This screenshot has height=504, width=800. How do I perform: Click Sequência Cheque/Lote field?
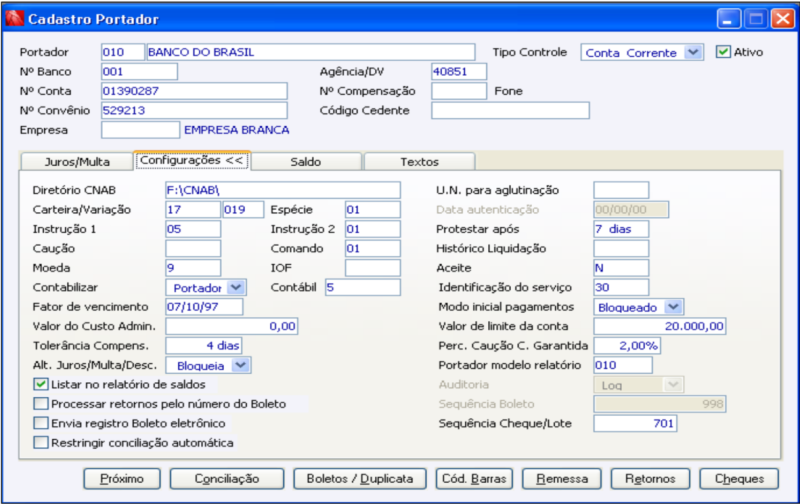[635, 423]
